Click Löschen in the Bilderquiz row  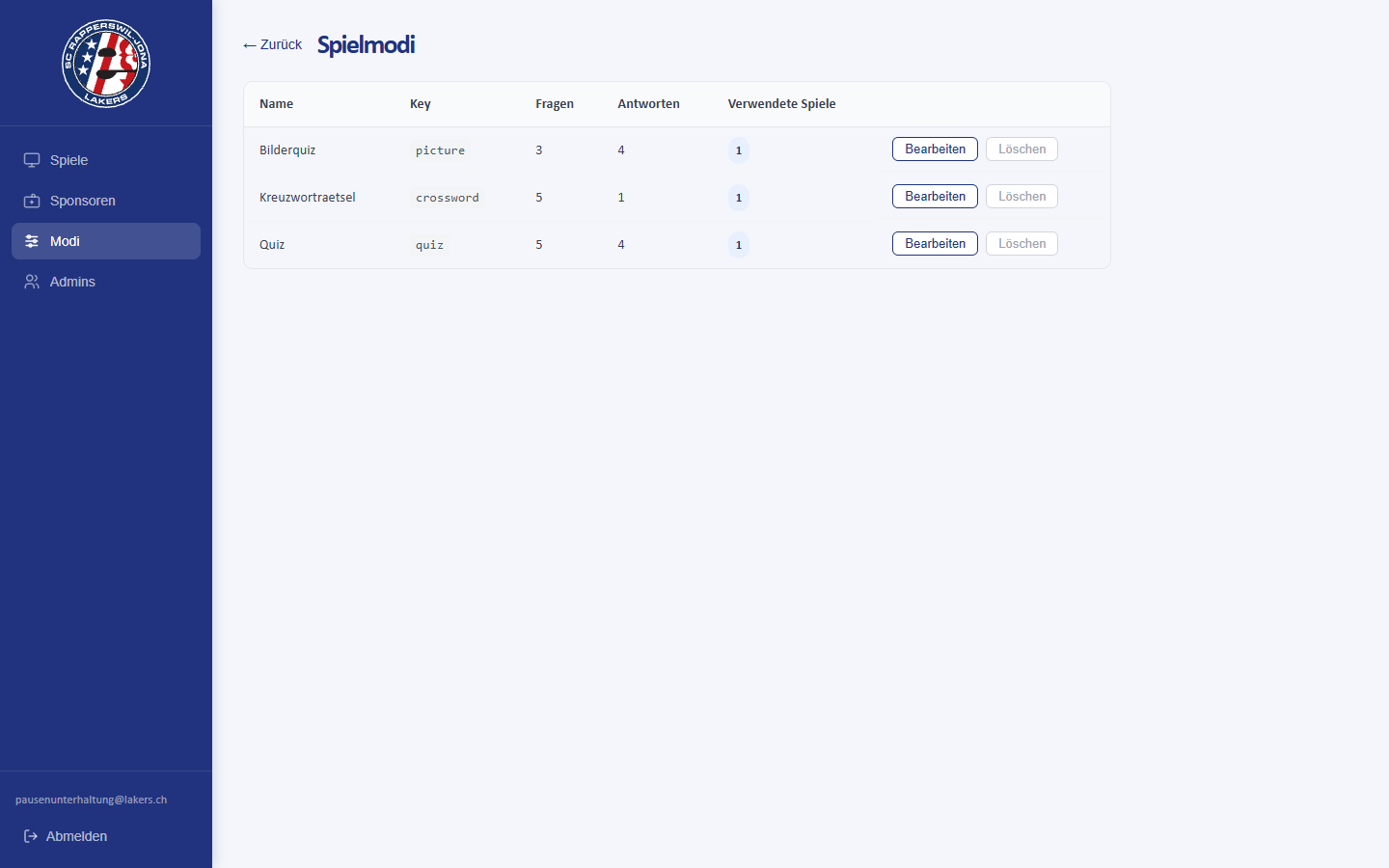(1021, 149)
